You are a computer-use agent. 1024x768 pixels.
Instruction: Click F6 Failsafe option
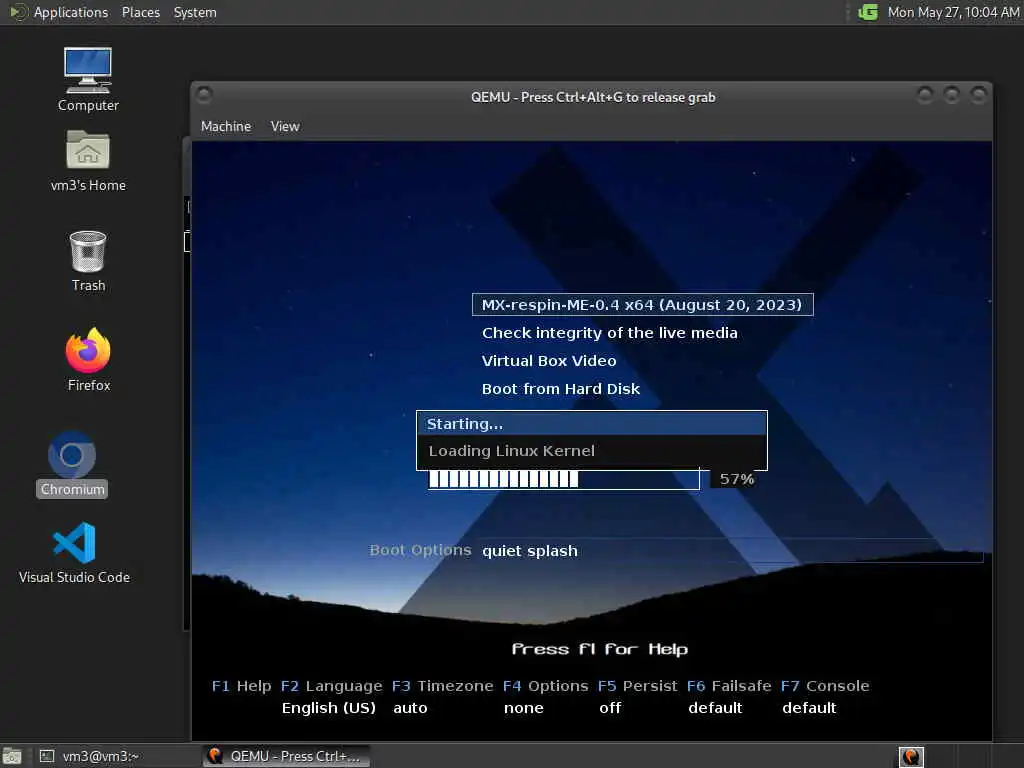[729, 686]
